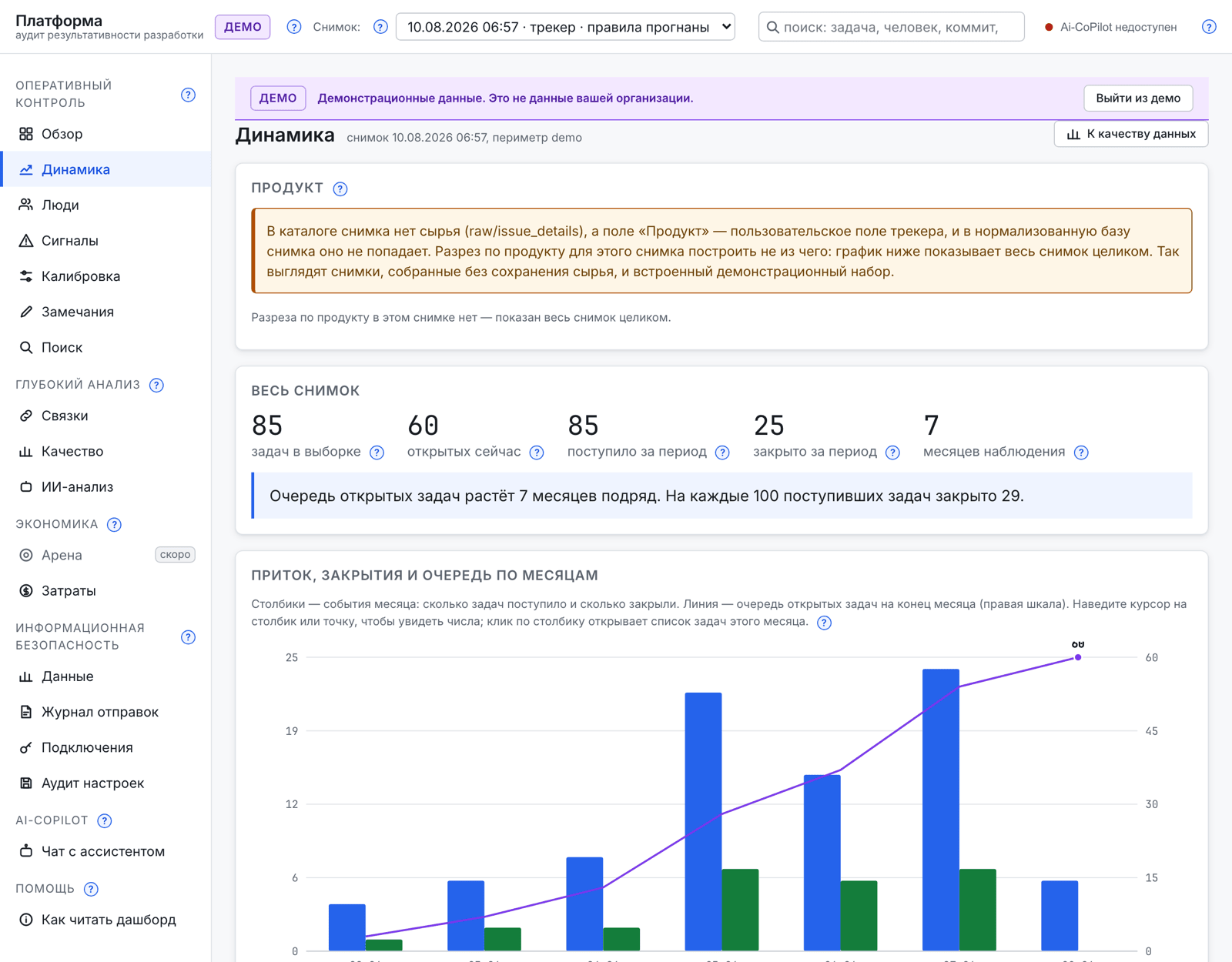This screenshot has height=962, width=1232.
Task: Click the Арена target icon
Action: coord(26,555)
